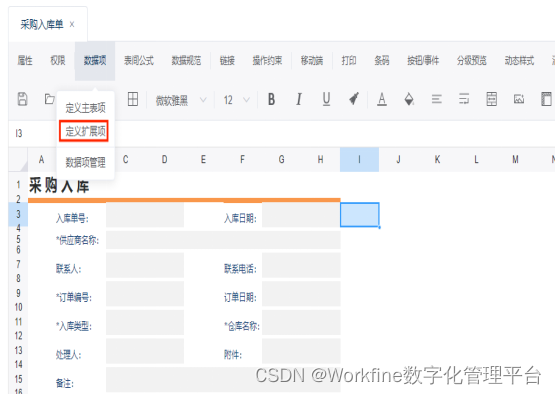
Task: Select row header 13
Action: coord(18,350)
